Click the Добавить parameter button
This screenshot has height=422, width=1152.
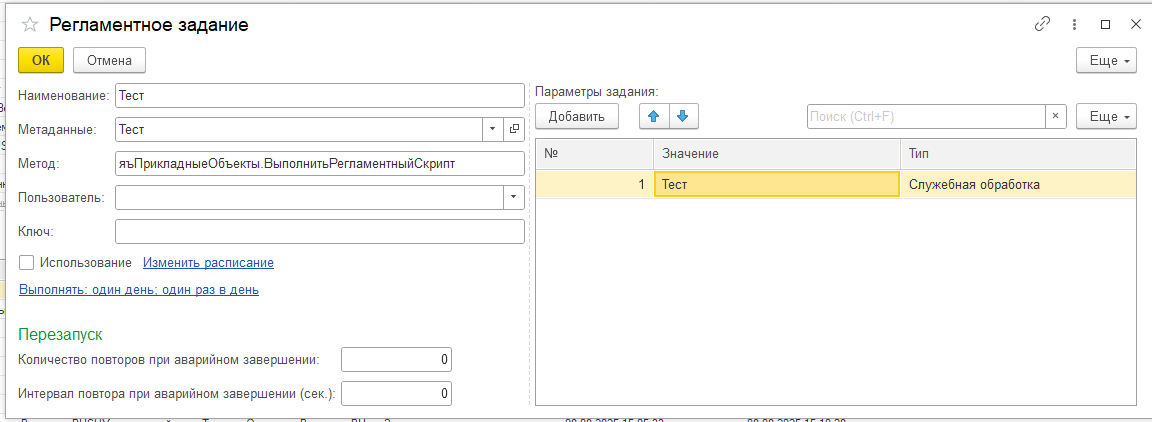[x=576, y=117]
